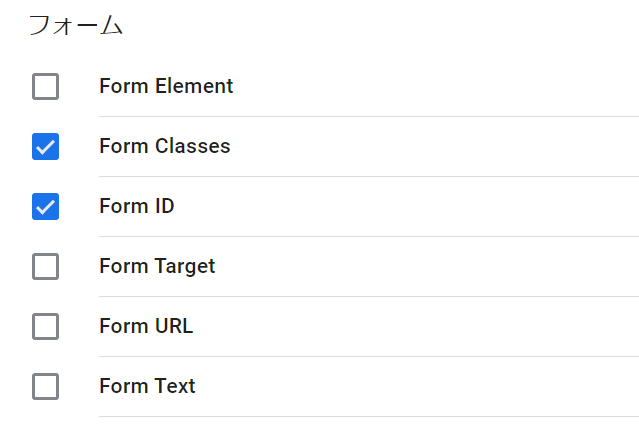
Task: Disable the Form ID checkbox
Action: pyautogui.click(x=45, y=207)
